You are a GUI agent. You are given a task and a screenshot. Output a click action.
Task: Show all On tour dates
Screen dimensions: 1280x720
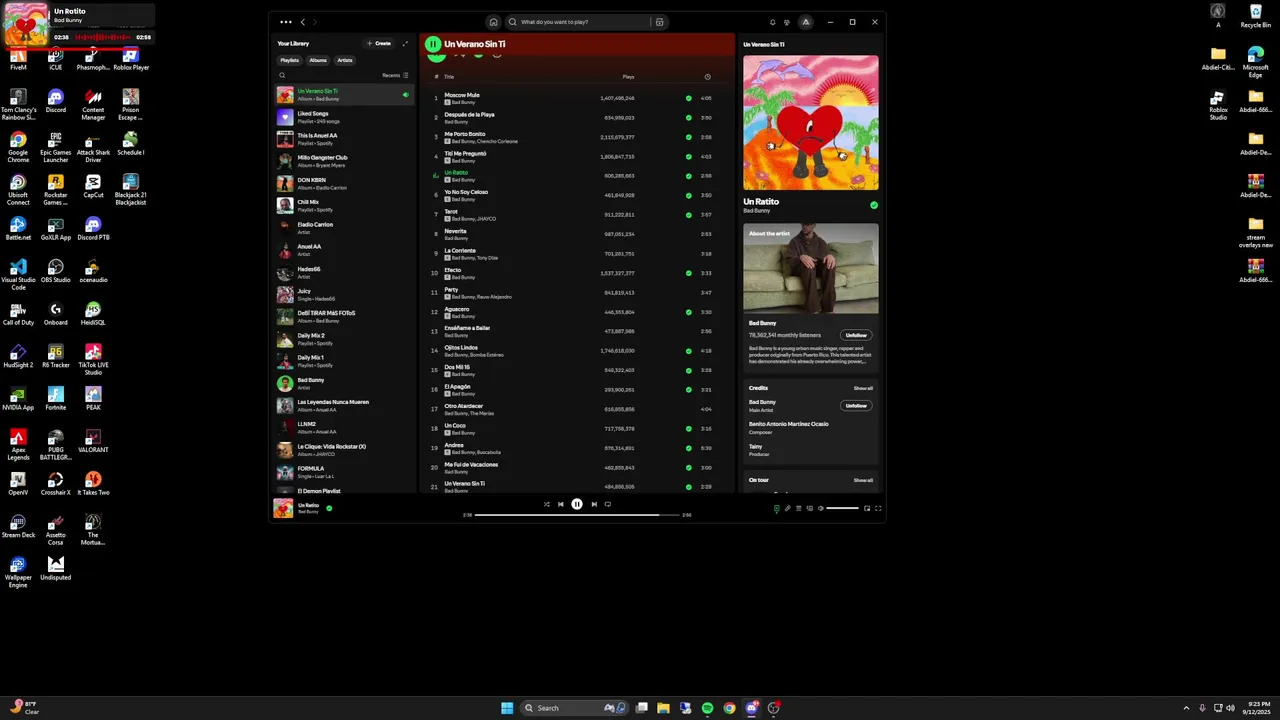coord(863,480)
